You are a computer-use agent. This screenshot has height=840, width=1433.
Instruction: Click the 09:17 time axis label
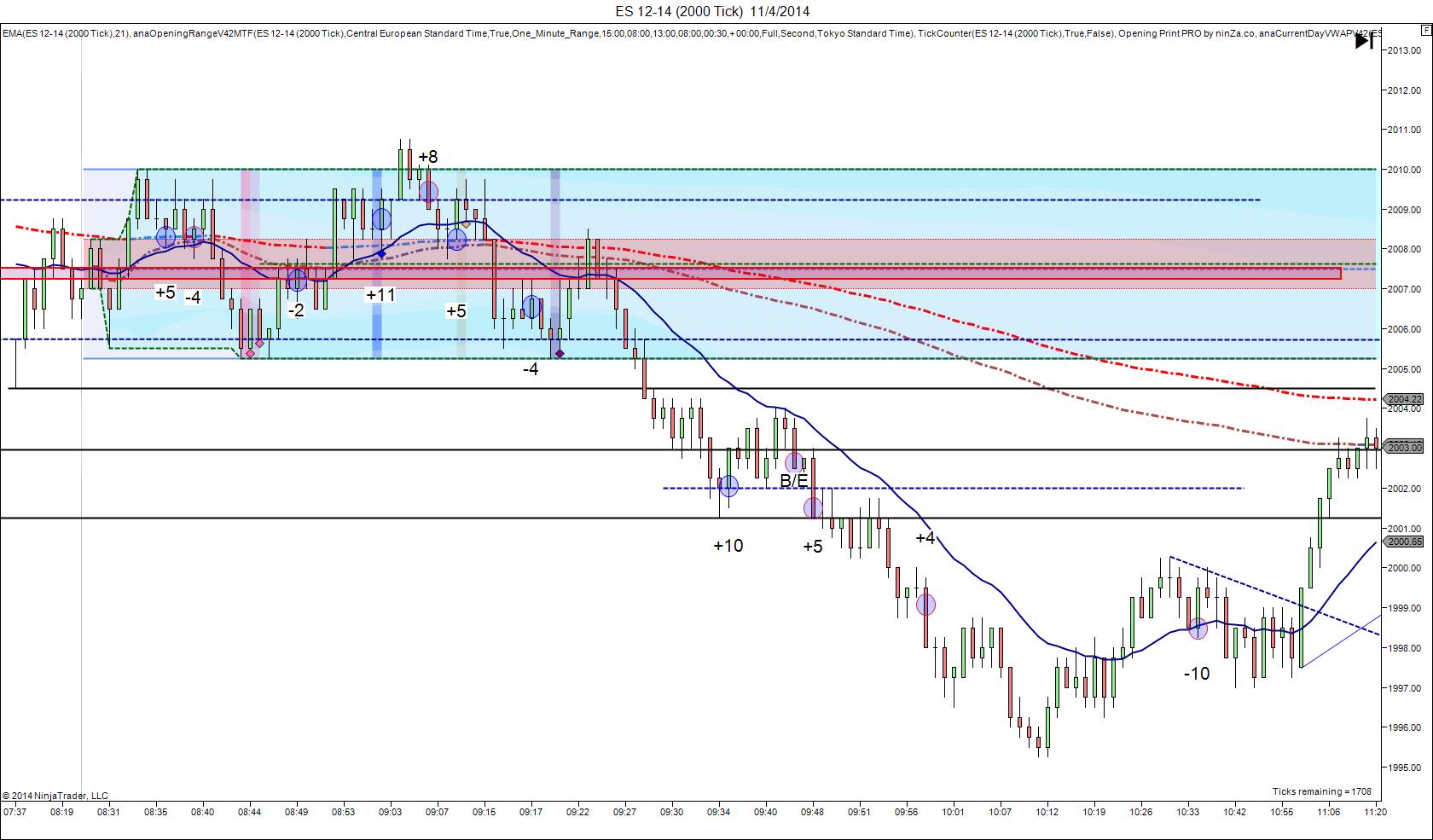[x=531, y=812]
